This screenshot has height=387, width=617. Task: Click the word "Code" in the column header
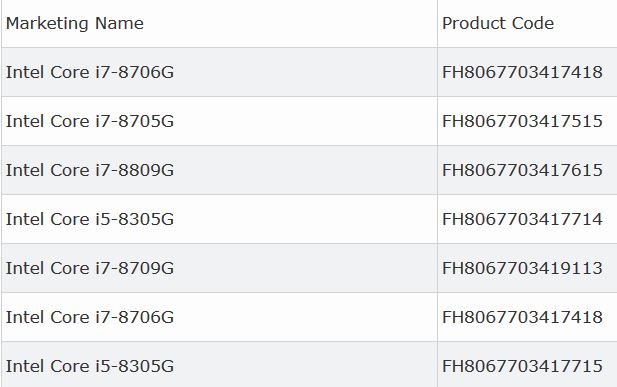pos(527,23)
